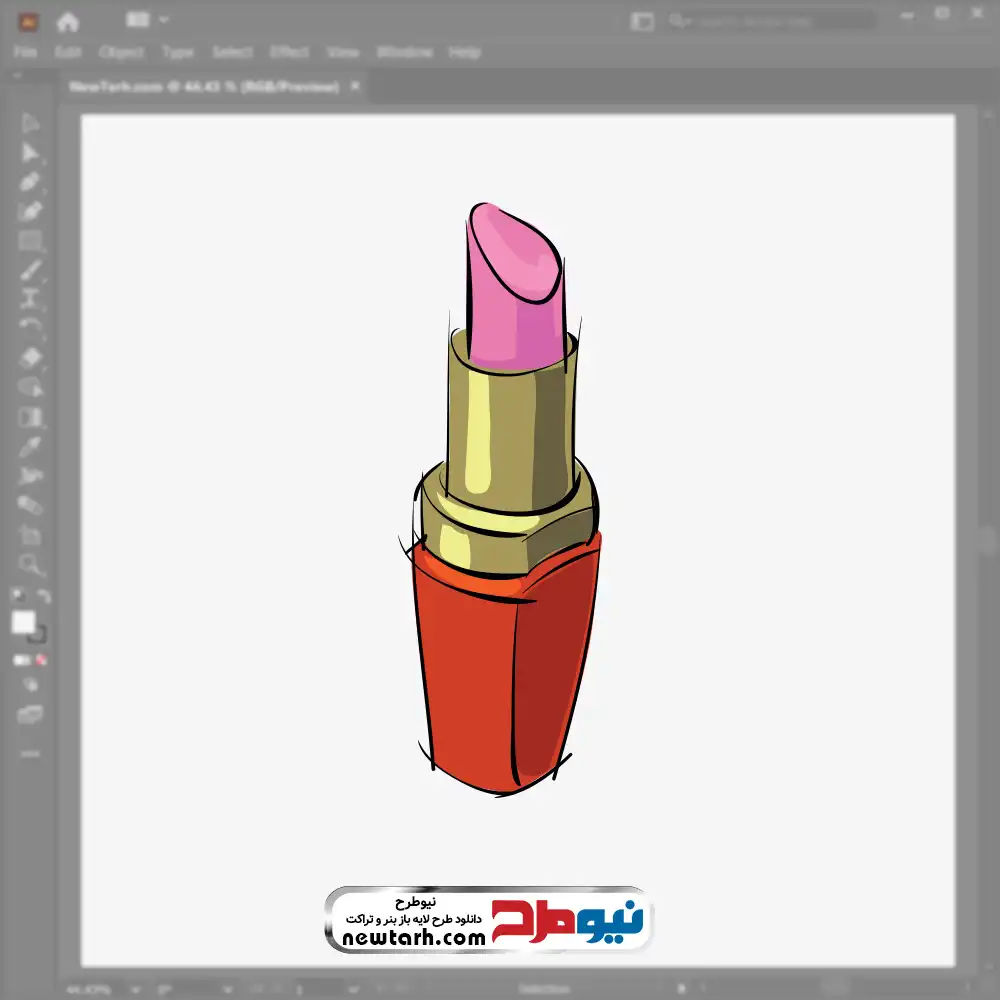Select the Eyedropper tool
Screen dimensions: 1000x1000
point(30,446)
